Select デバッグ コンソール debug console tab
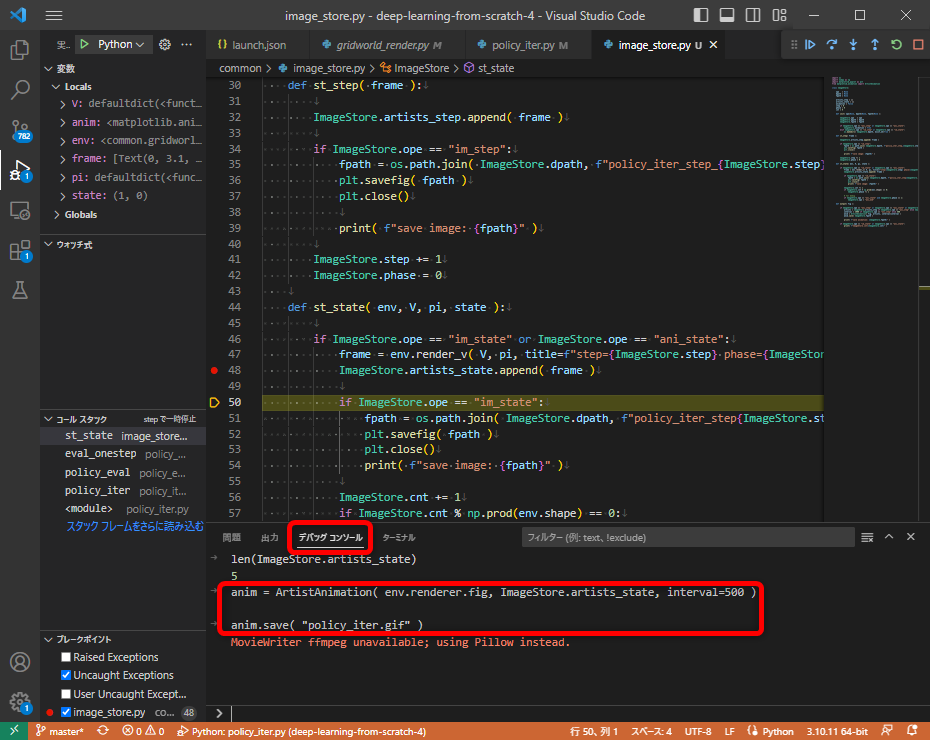 pyautogui.click(x=330, y=537)
